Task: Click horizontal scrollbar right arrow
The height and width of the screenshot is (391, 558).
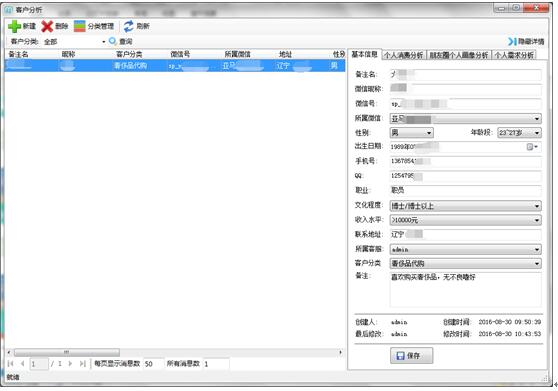Action: click(x=341, y=353)
